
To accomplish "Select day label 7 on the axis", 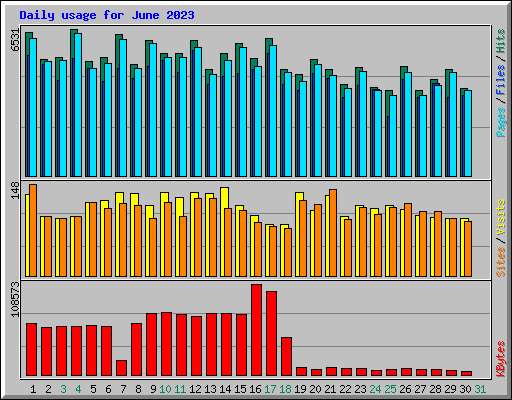I will pyautogui.click(x=123, y=389).
